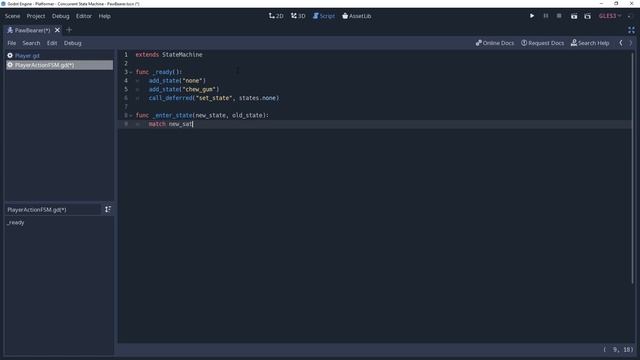Image resolution: width=640 pixels, height=360 pixels.
Task: Click the add_state("none") line
Action: click(177, 81)
